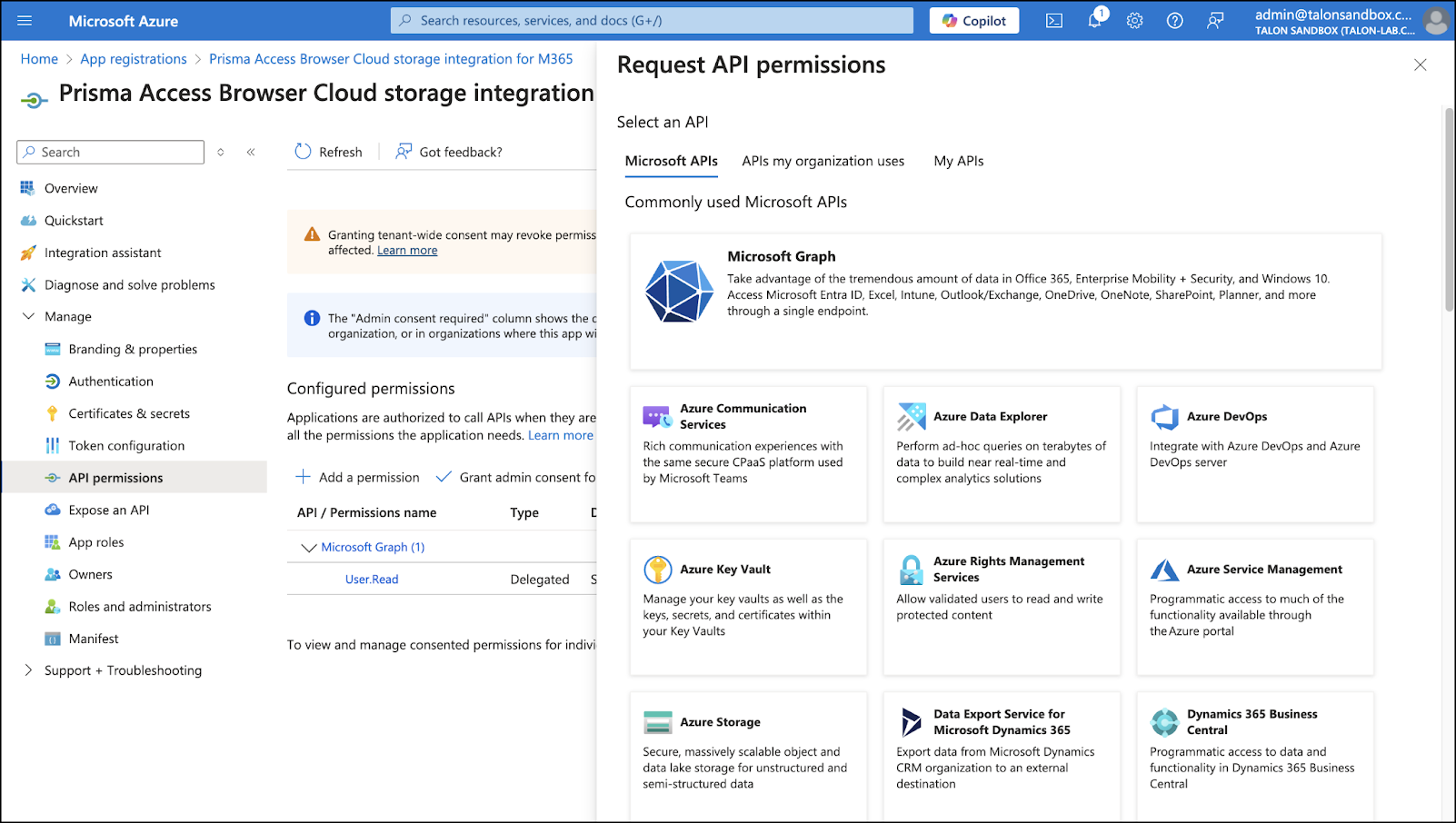Switch to APIs my organization uses tab

pyautogui.click(x=823, y=161)
